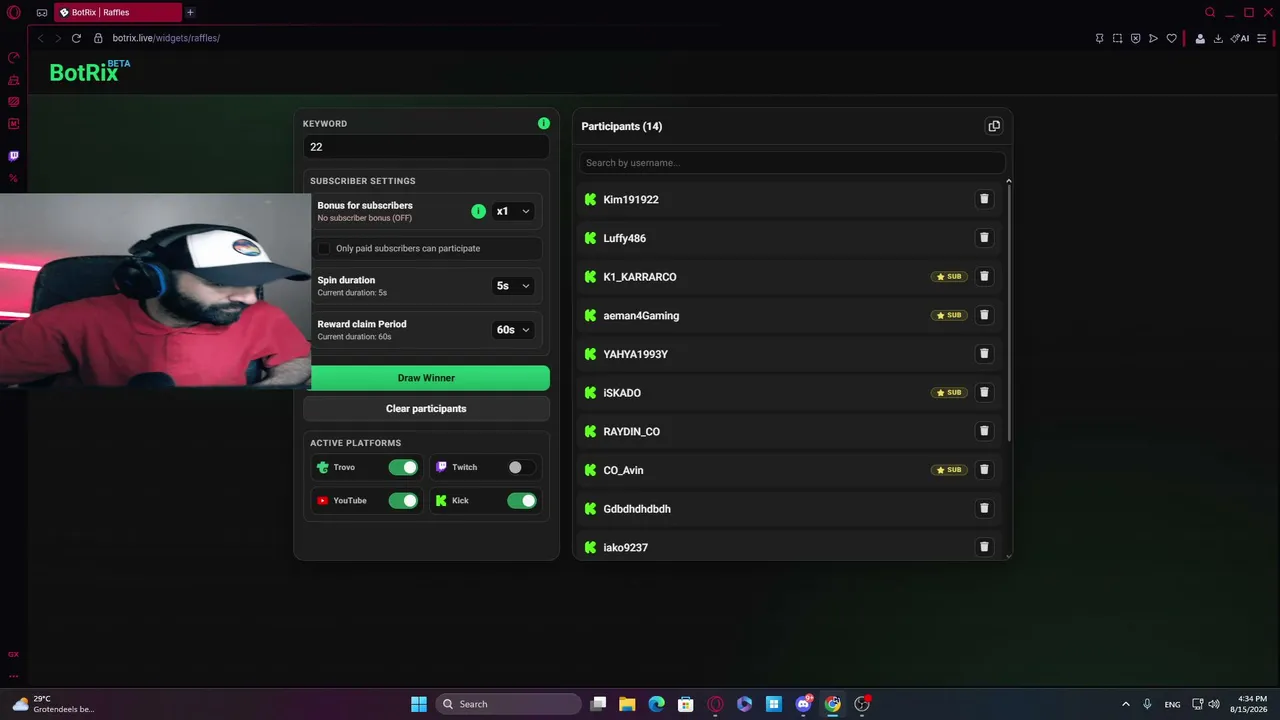Click the SUB badge beside CO_Avin
Viewport: 1280px width, 720px height.
click(949, 470)
